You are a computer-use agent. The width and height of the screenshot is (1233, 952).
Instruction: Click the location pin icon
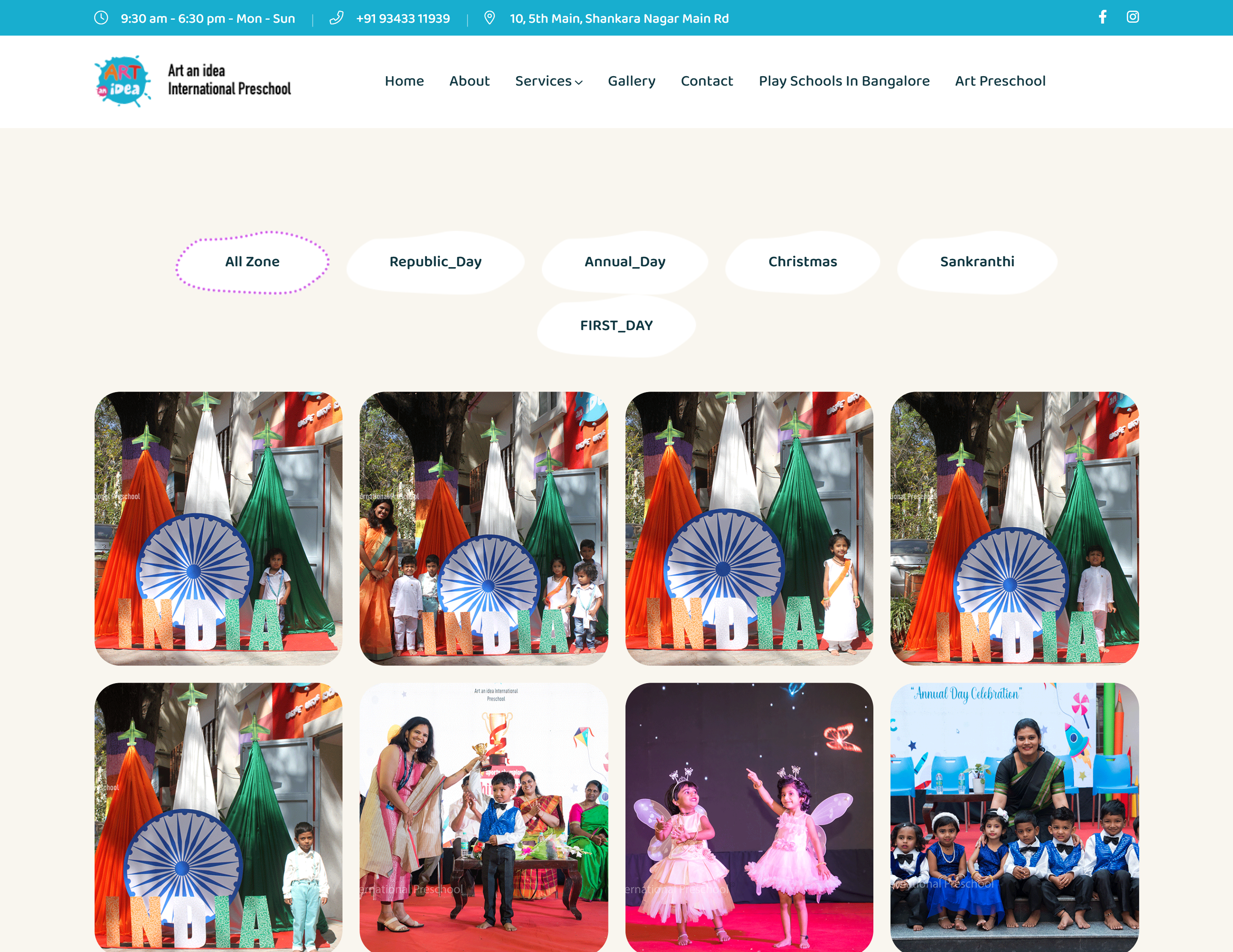tap(489, 18)
